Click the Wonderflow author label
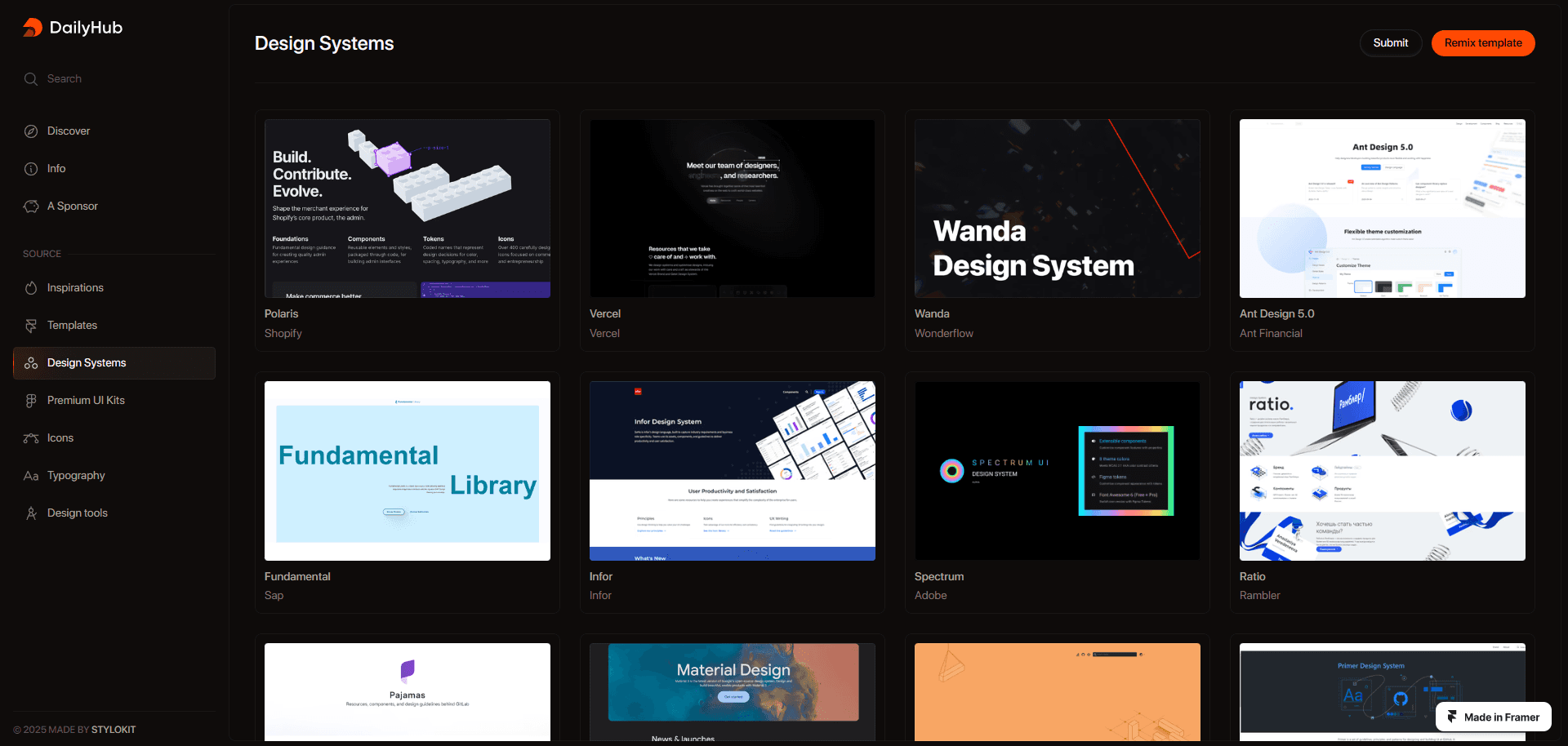Image resolution: width=1568 pixels, height=746 pixels. click(944, 334)
